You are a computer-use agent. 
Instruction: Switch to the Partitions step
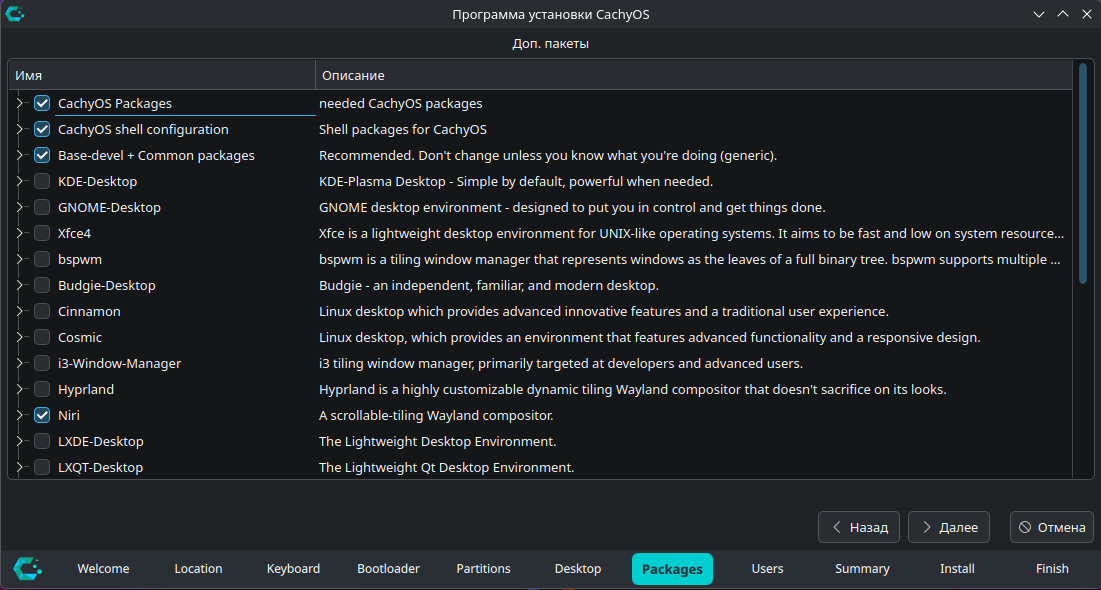click(483, 569)
